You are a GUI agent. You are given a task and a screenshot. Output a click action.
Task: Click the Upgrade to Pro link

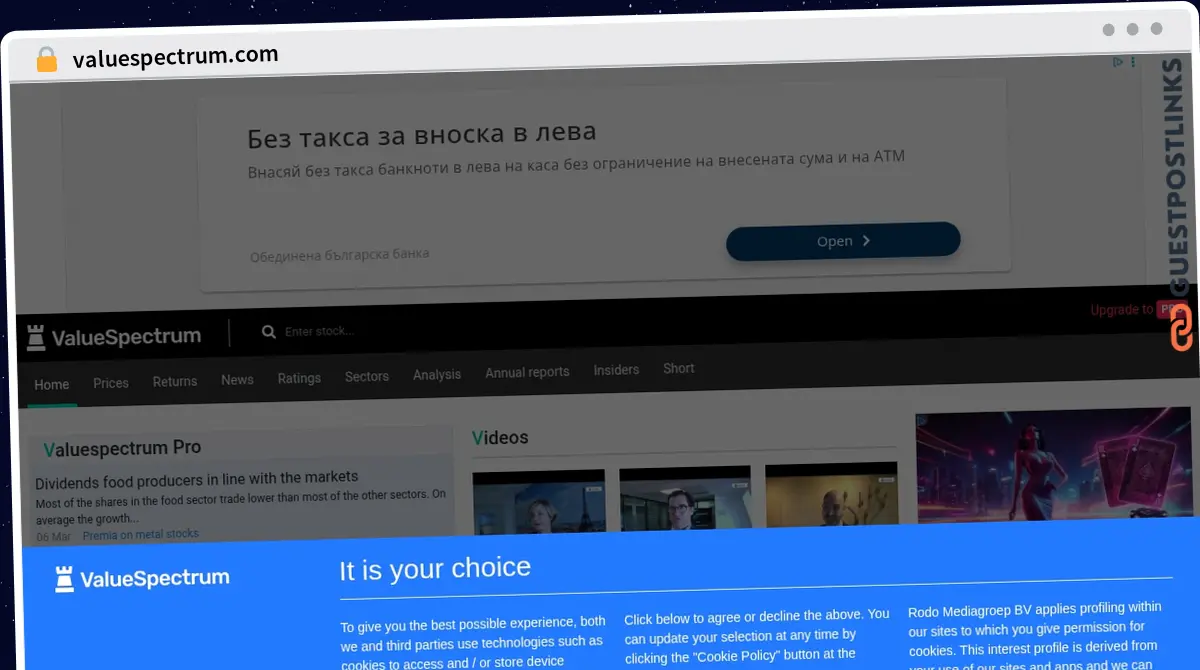tap(1137, 310)
